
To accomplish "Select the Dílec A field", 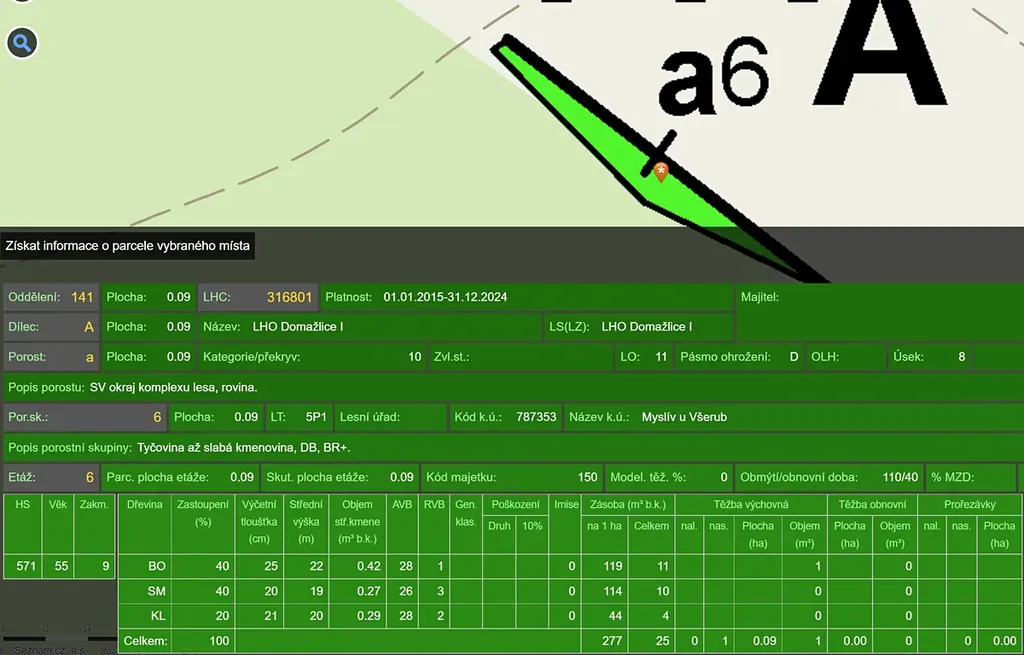I will pyautogui.click(x=51, y=327).
